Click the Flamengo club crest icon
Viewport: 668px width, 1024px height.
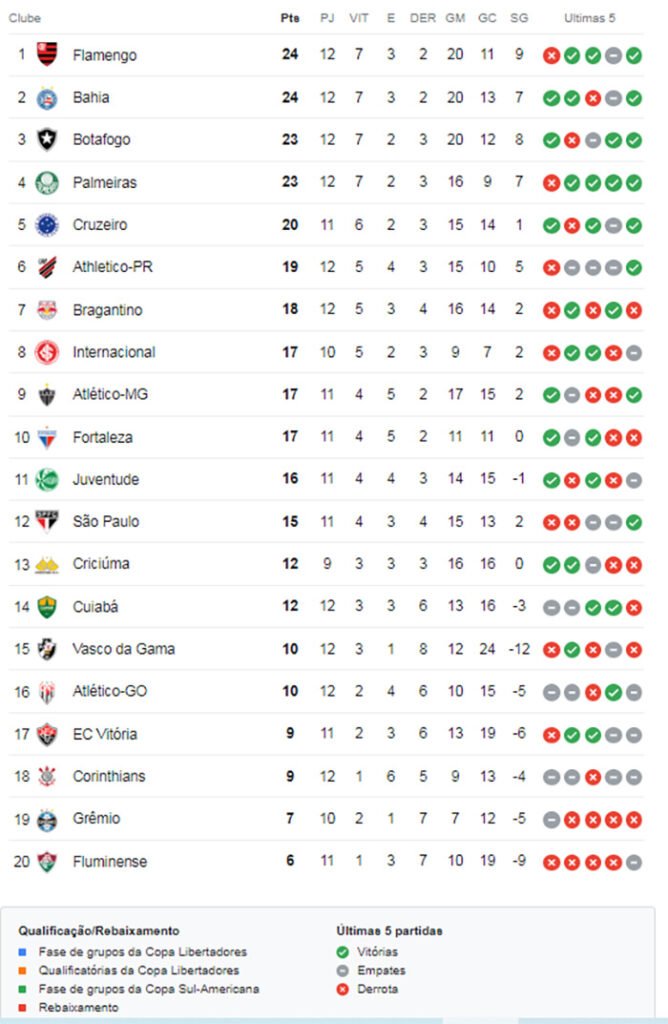(47, 54)
